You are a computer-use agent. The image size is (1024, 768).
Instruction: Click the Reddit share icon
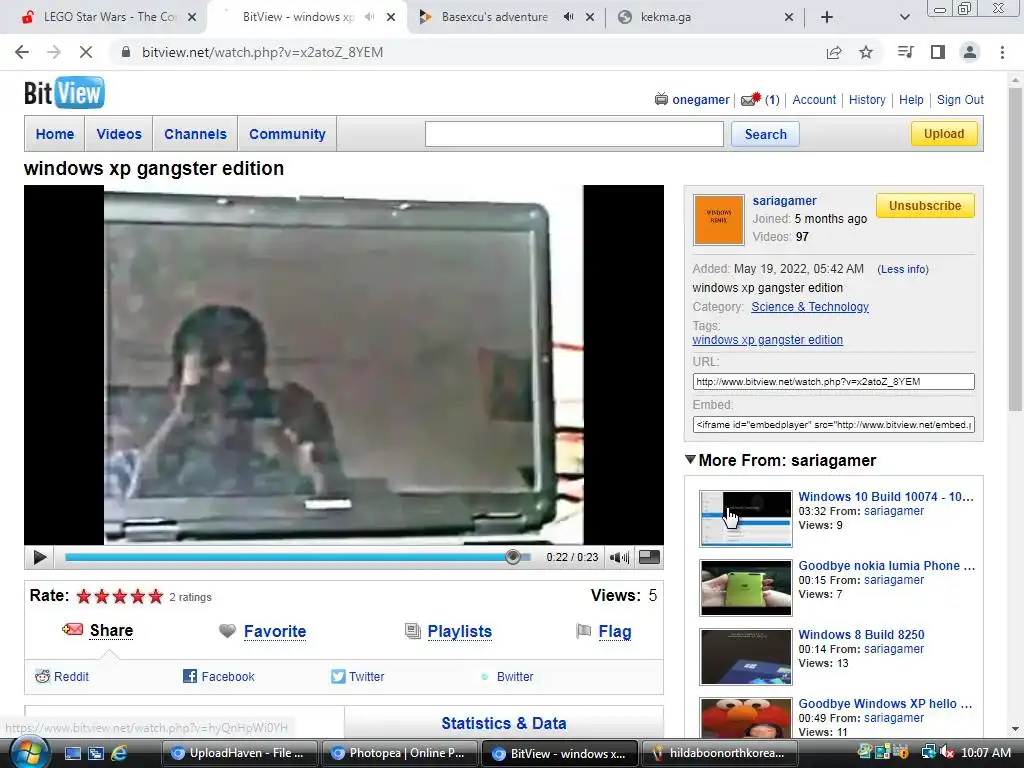coord(42,676)
